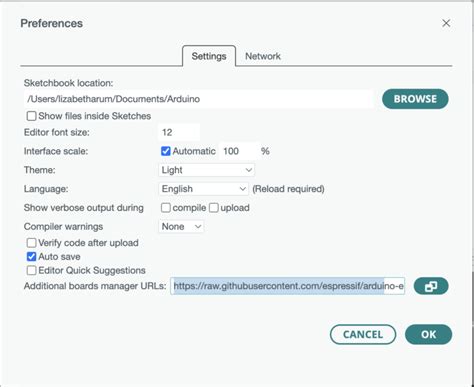474x387 pixels.
Task: Click the BROWSE button for sketchbook location
Action: (x=415, y=99)
